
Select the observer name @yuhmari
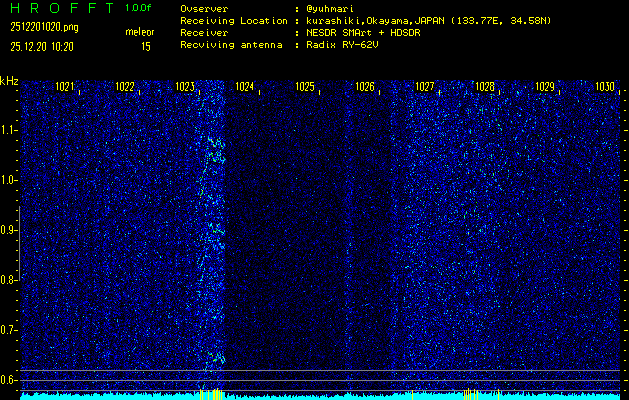click(x=330, y=9)
